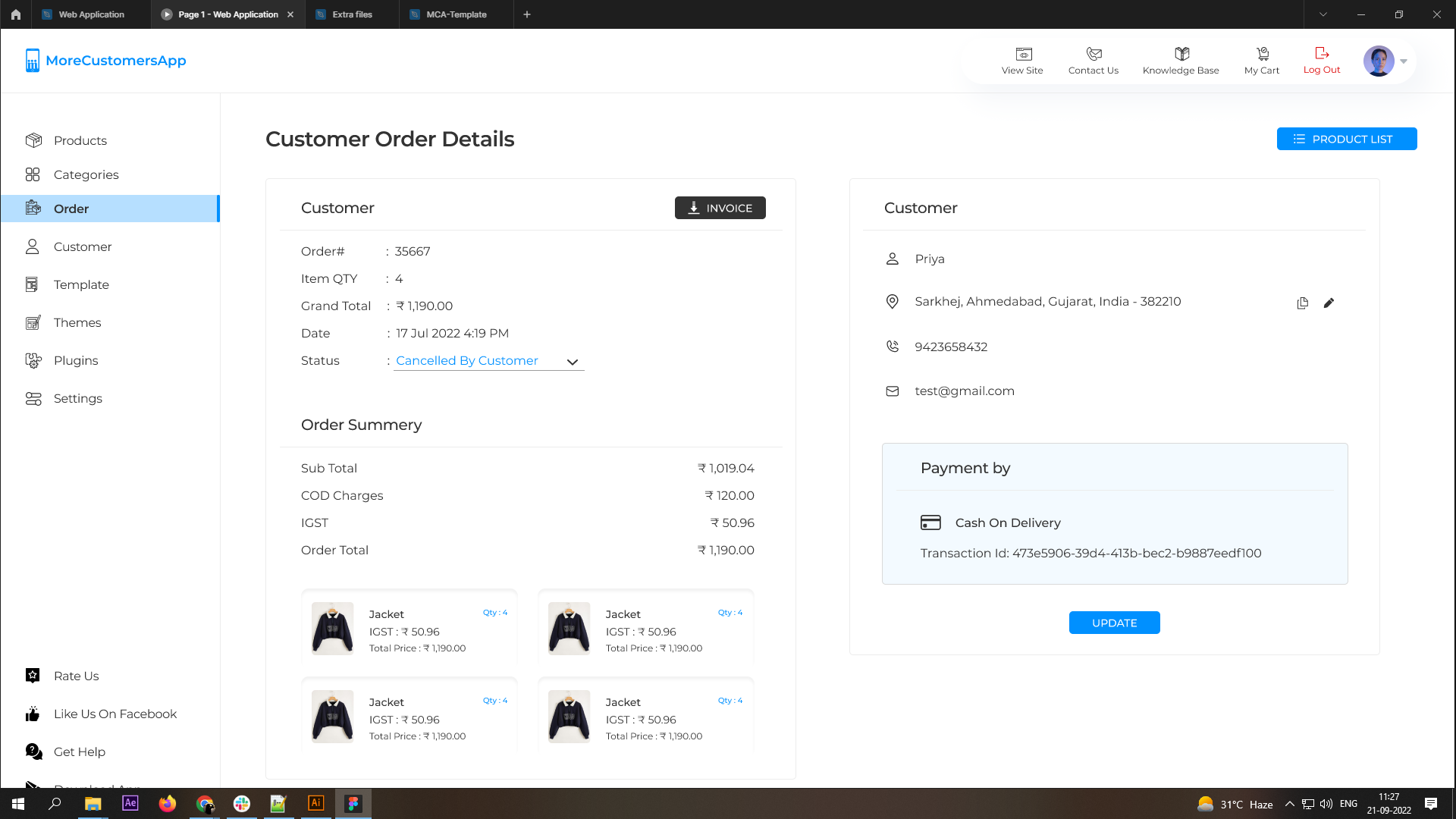Expand the profile avatar dropdown arrow
1456x819 pixels.
coord(1404,61)
